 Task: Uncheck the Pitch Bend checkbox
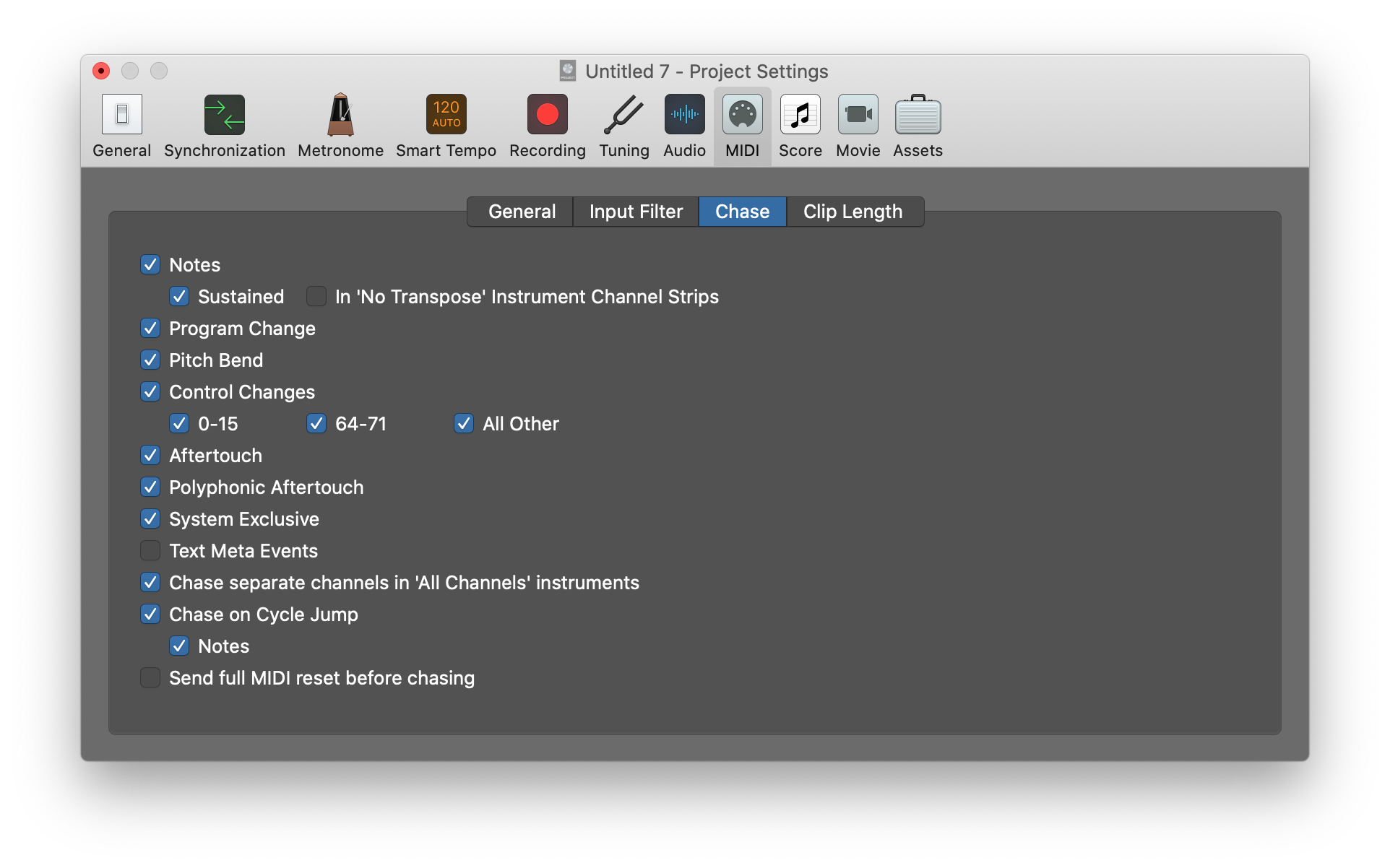(150, 360)
